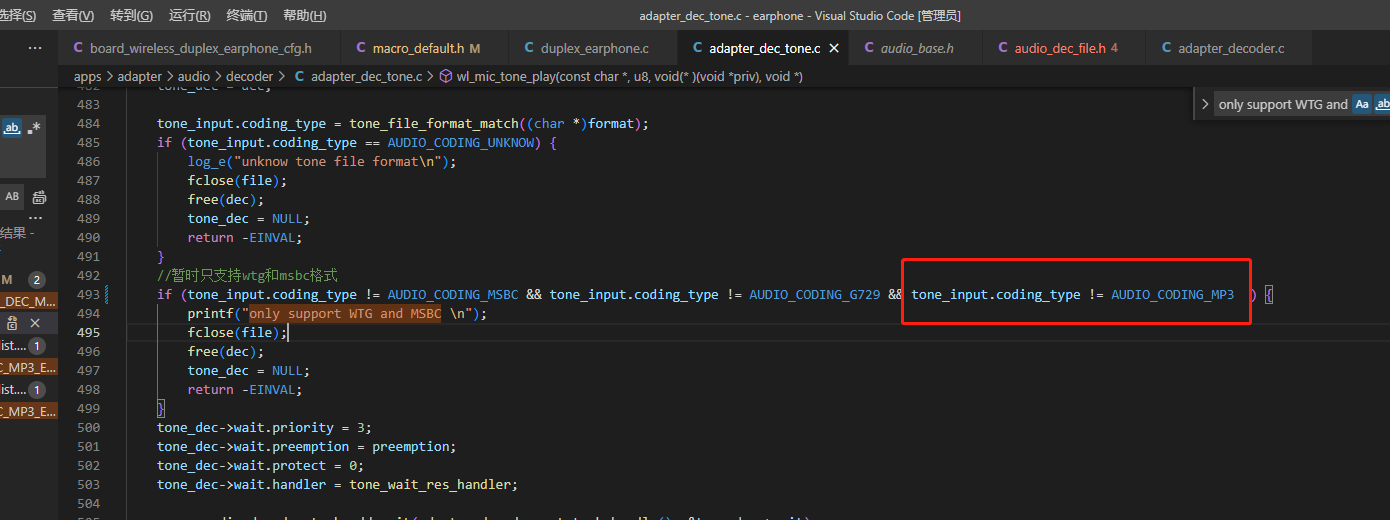Click the 'apps' breadcrumb
This screenshot has width=1390, height=520.
(88, 76)
